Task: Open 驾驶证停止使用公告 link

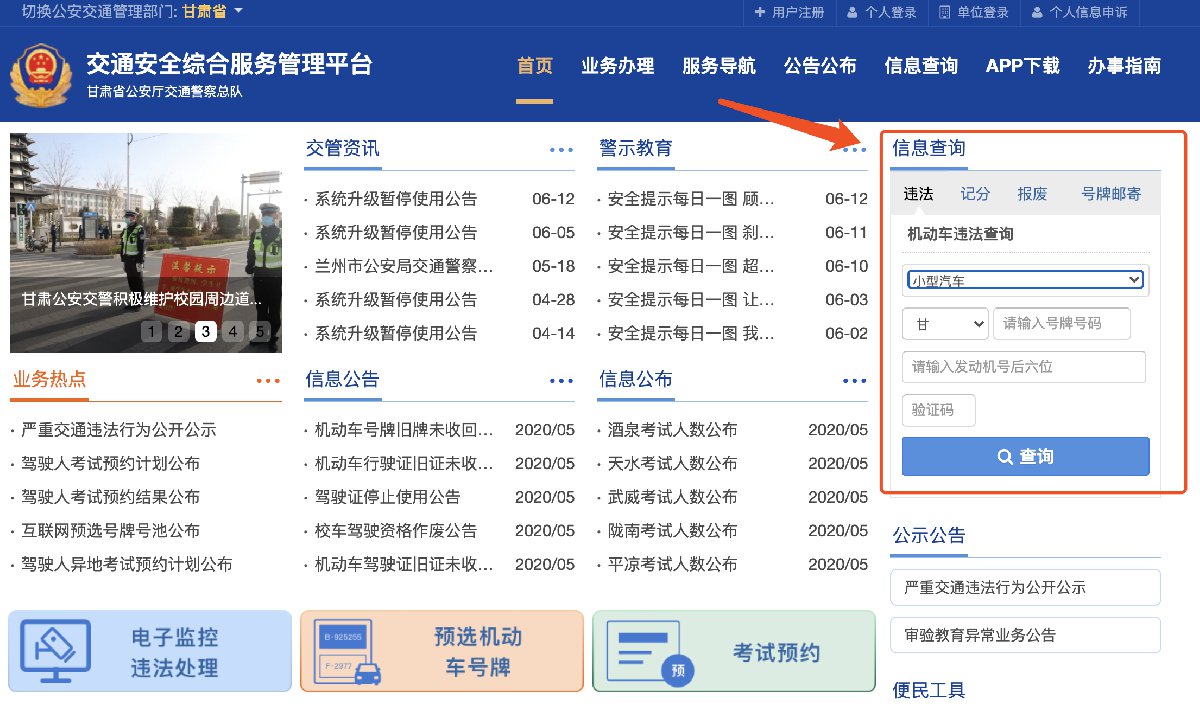Action: [388, 497]
